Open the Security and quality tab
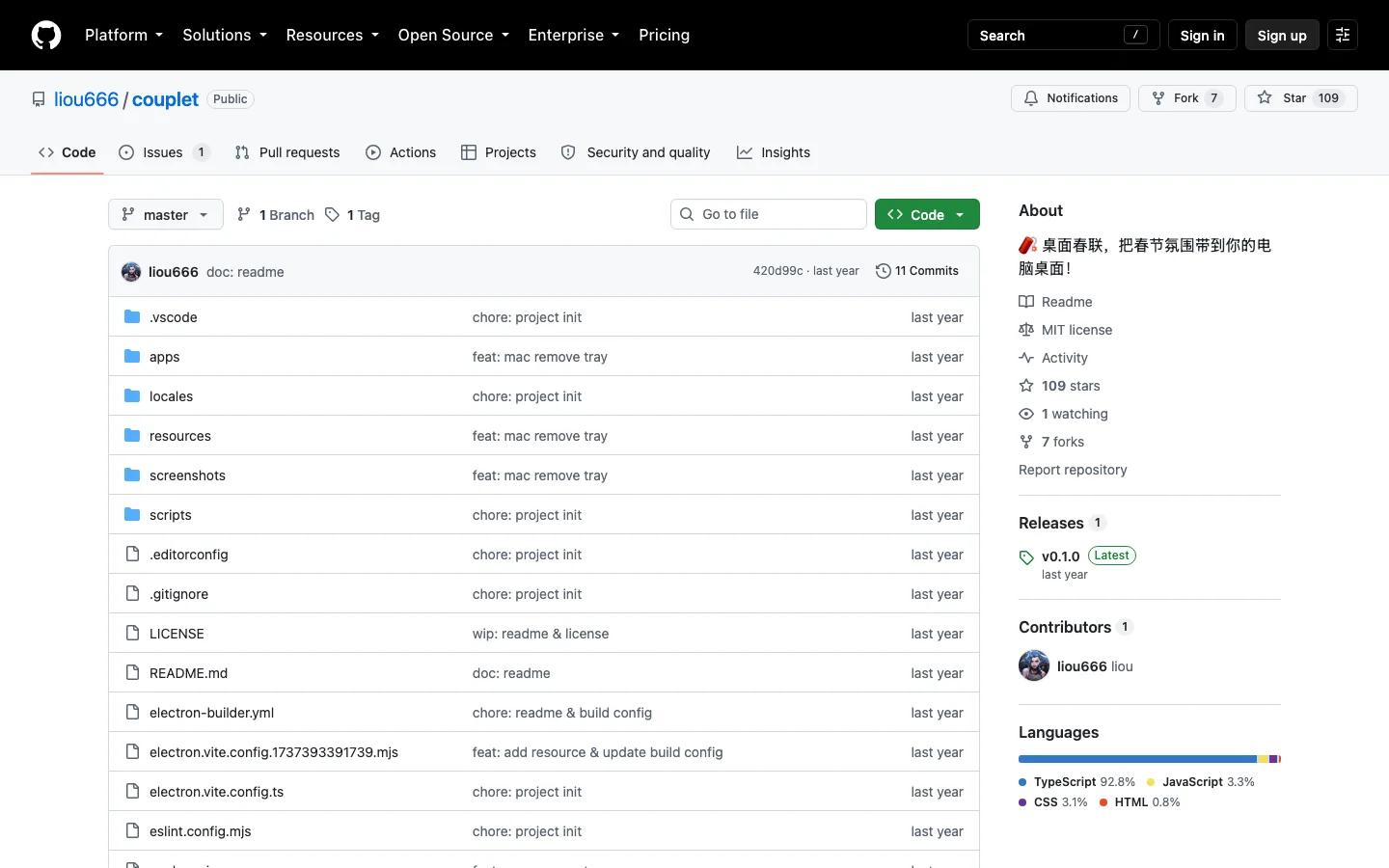Viewport: 1389px width, 868px height. [636, 152]
